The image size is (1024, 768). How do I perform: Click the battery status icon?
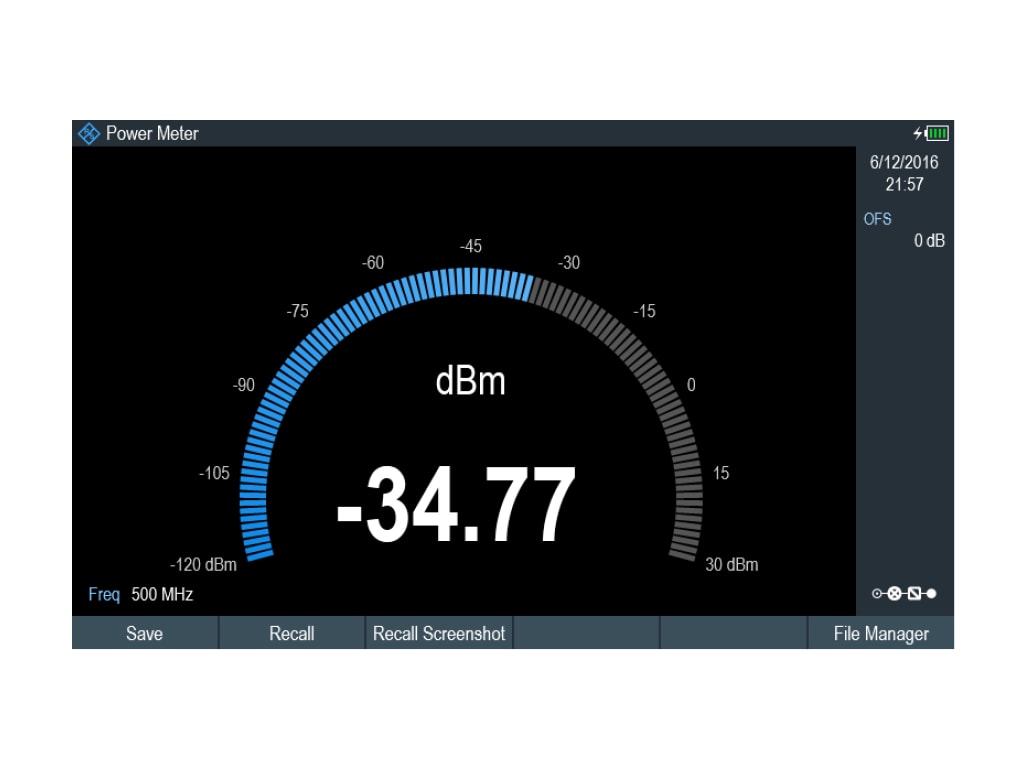pyautogui.click(x=938, y=133)
